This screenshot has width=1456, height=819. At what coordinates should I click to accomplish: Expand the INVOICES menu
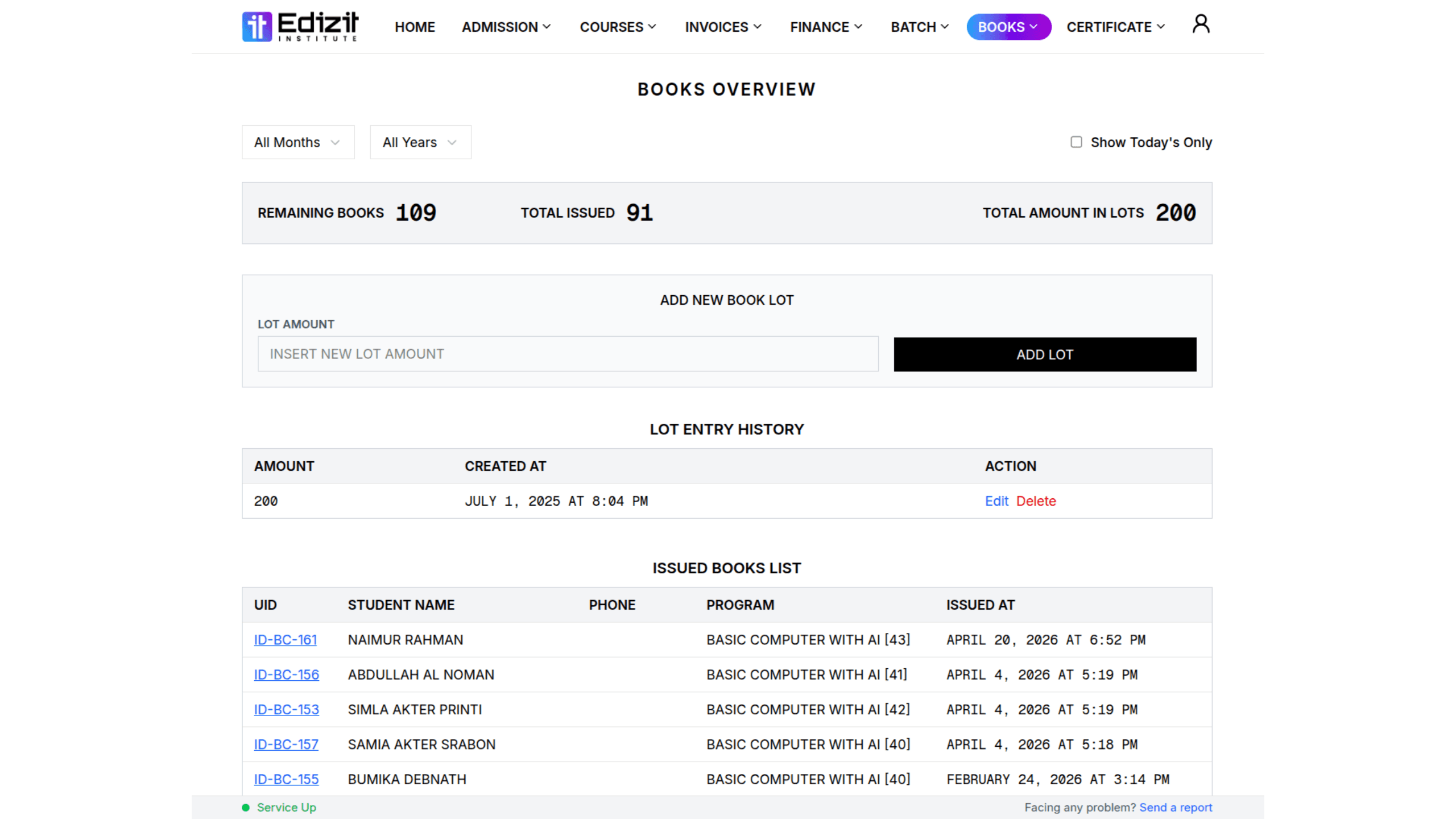pos(723,27)
